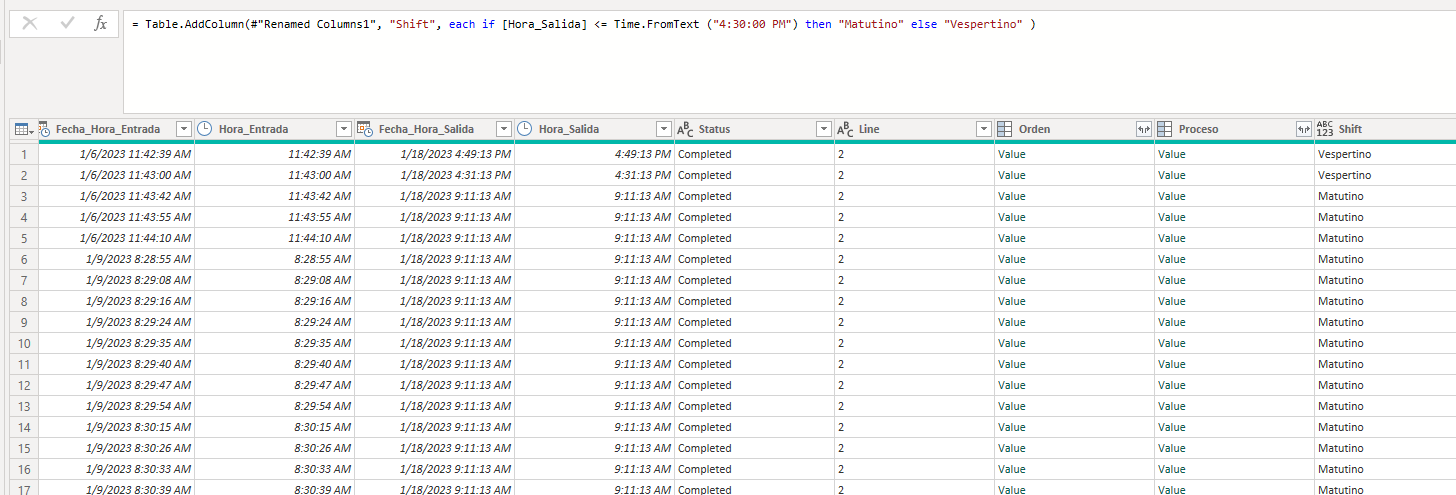1456x495 pixels.
Task: Select the Status column header
Action: coord(714,129)
